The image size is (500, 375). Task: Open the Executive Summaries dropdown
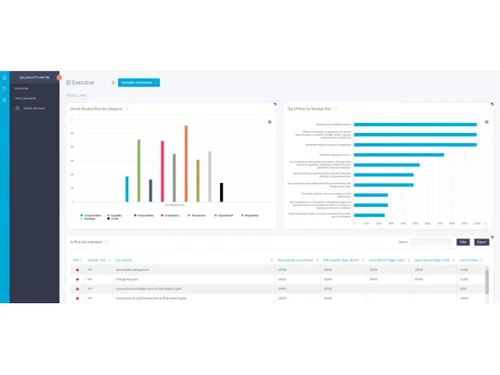pyautogui.click(x=139, y=82)
